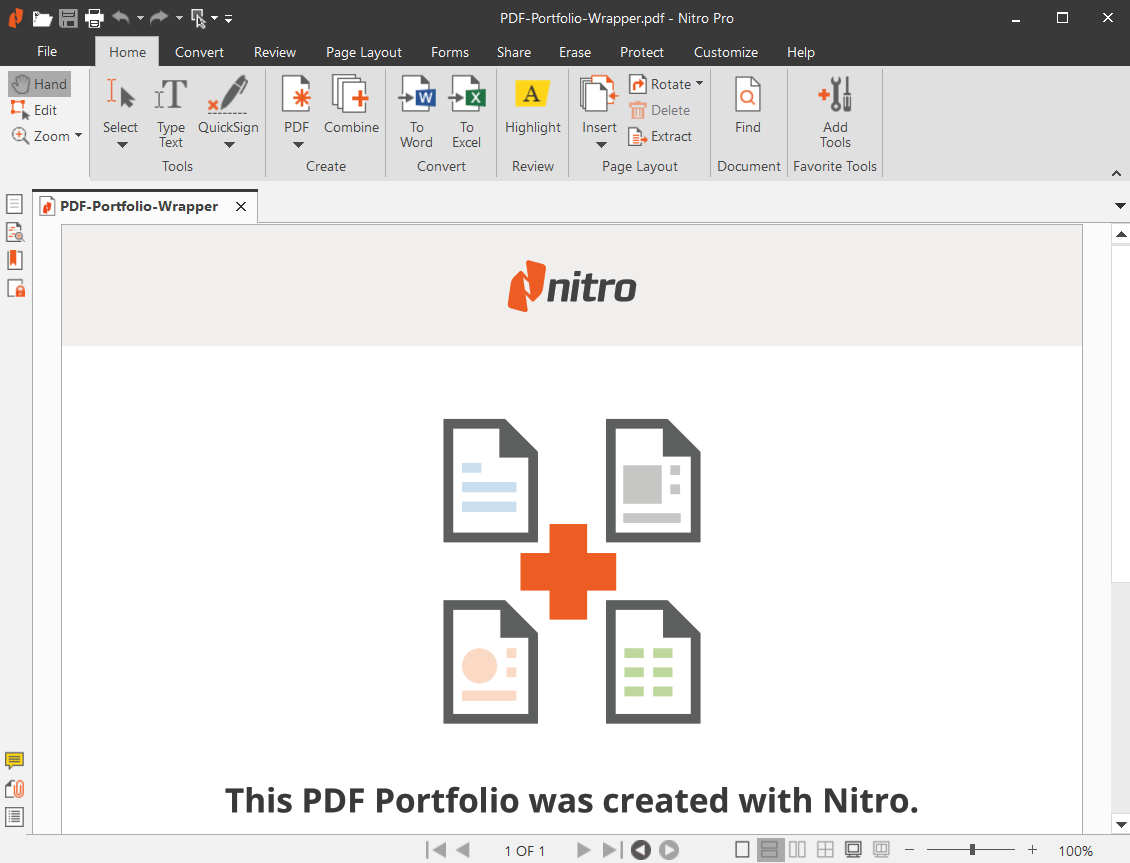Expand the Insert dropdown arrow
Viewport: 1130px width, 863px height.
[601, 145]
